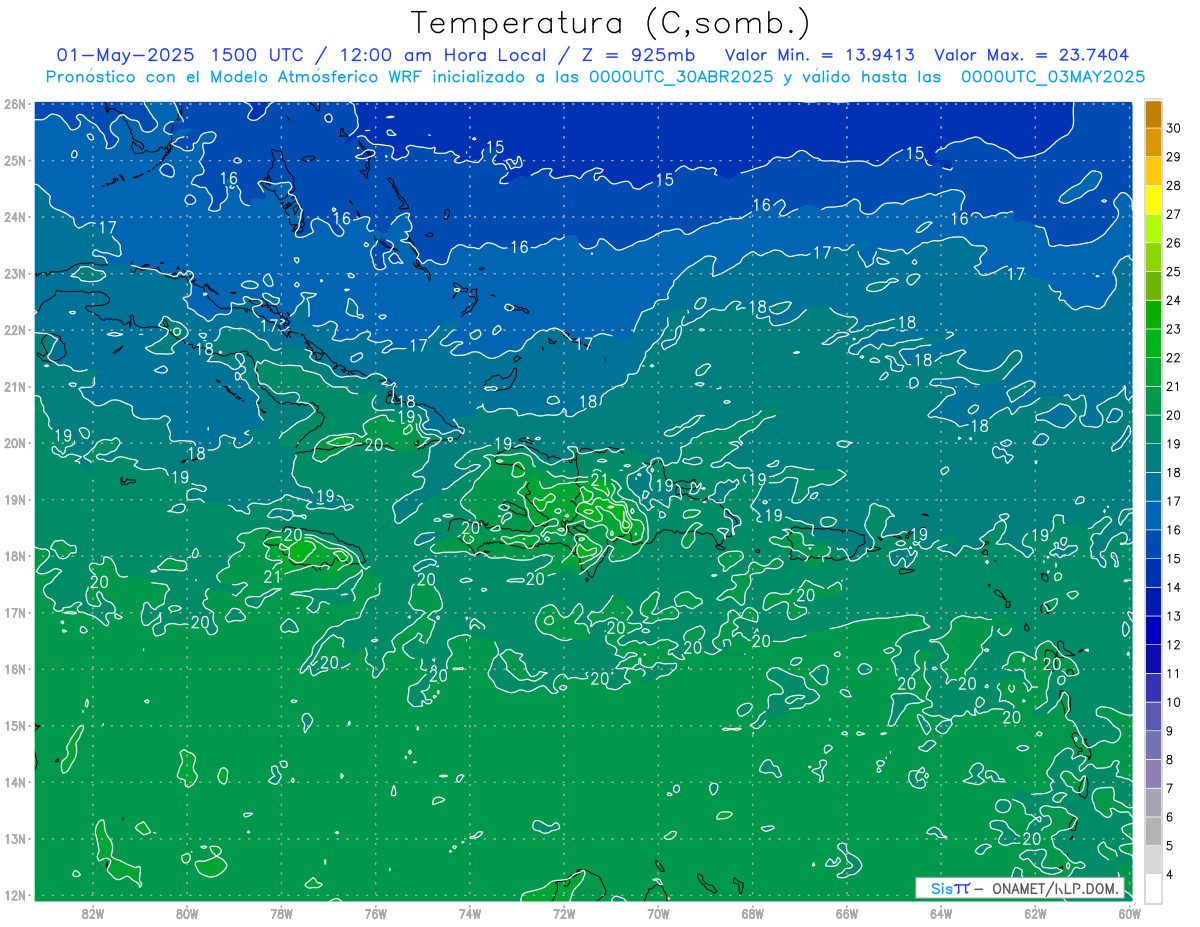Click the 20N latitude label
Screen dimensions: 1200x927
coord(14,443)
